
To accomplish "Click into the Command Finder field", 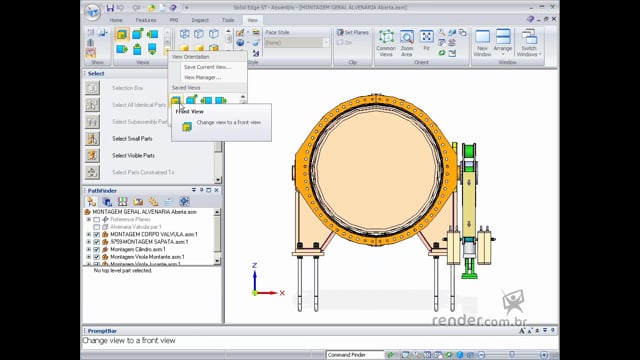I will 355,355.
